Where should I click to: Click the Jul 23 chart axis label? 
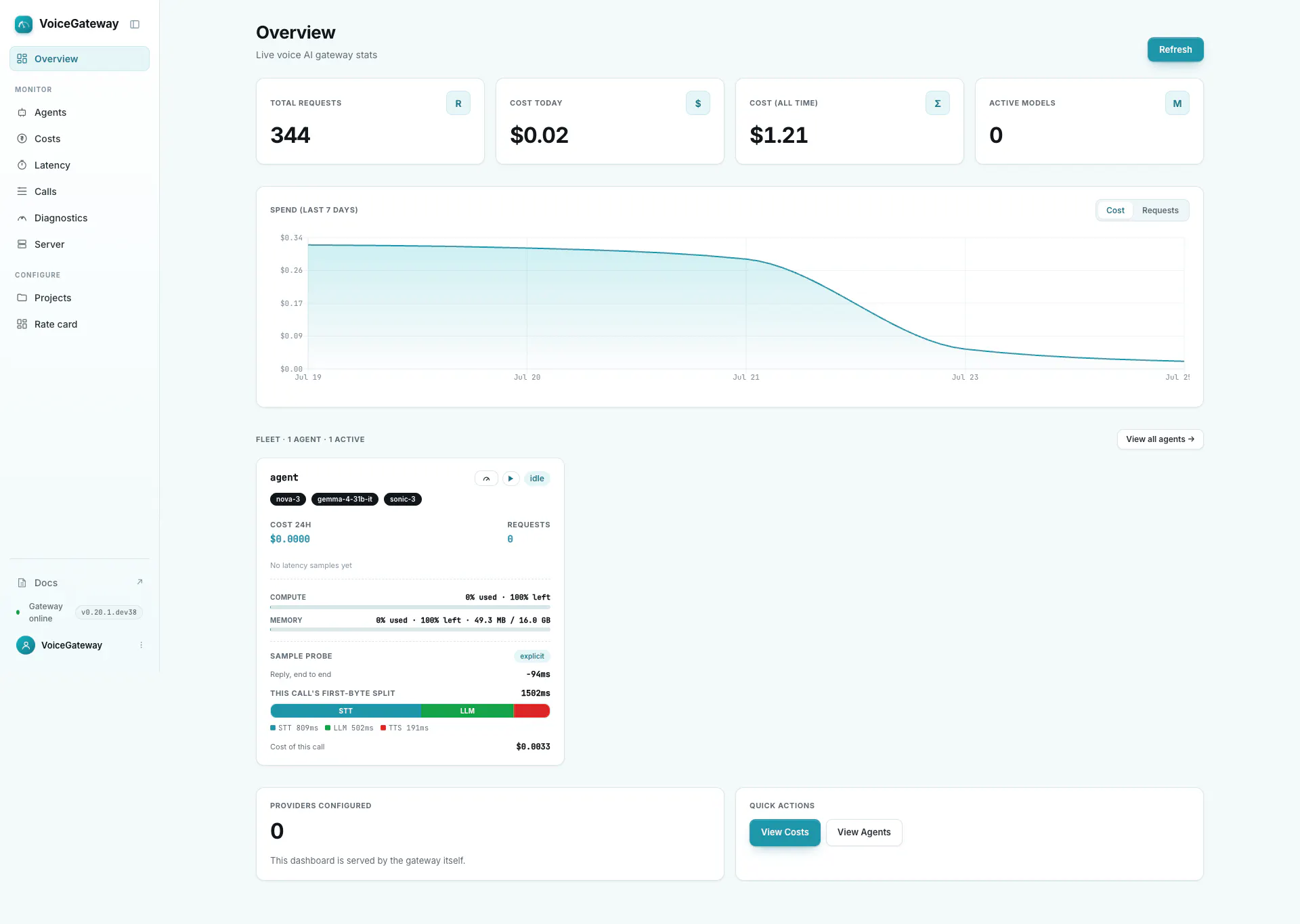tap(965, 378)
